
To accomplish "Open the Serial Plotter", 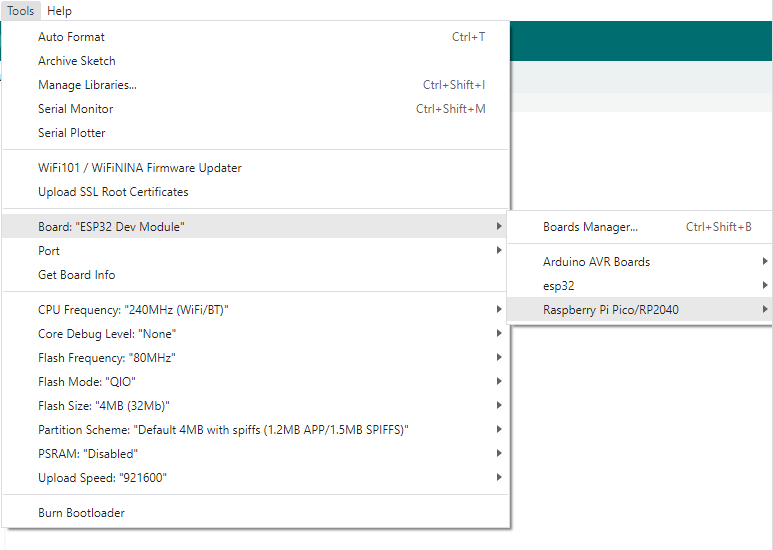I will (71, 133).
